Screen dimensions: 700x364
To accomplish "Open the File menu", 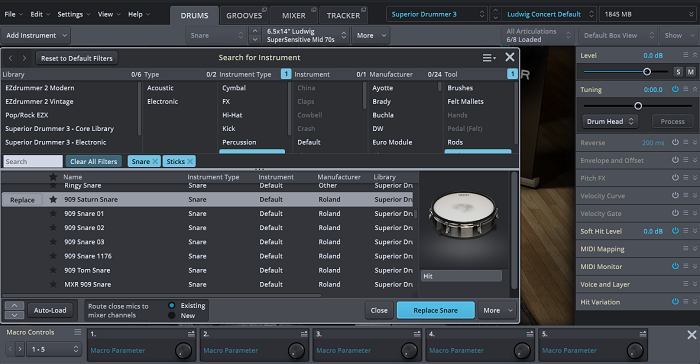I will 13,14.
